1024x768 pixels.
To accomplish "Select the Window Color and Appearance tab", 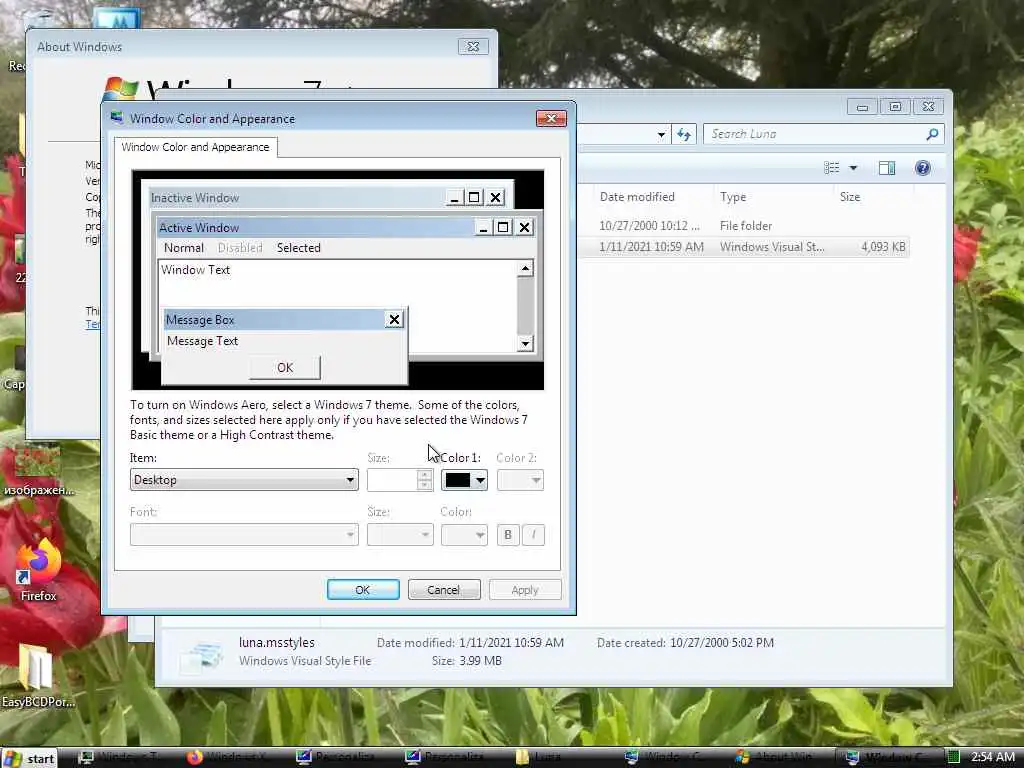I will [195, 147].
